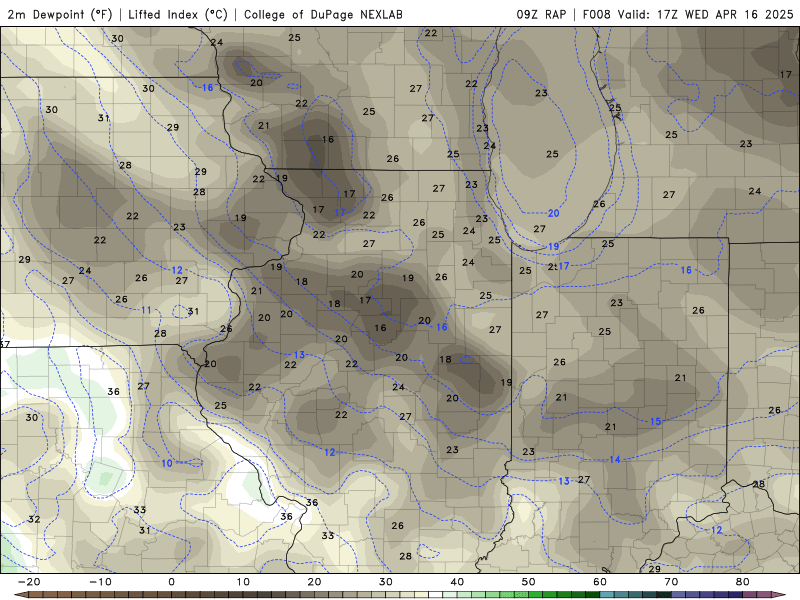This screenshot has height=600, width=800.
Task: Click the 50 label on the color scale
Action: pos(529,582)
